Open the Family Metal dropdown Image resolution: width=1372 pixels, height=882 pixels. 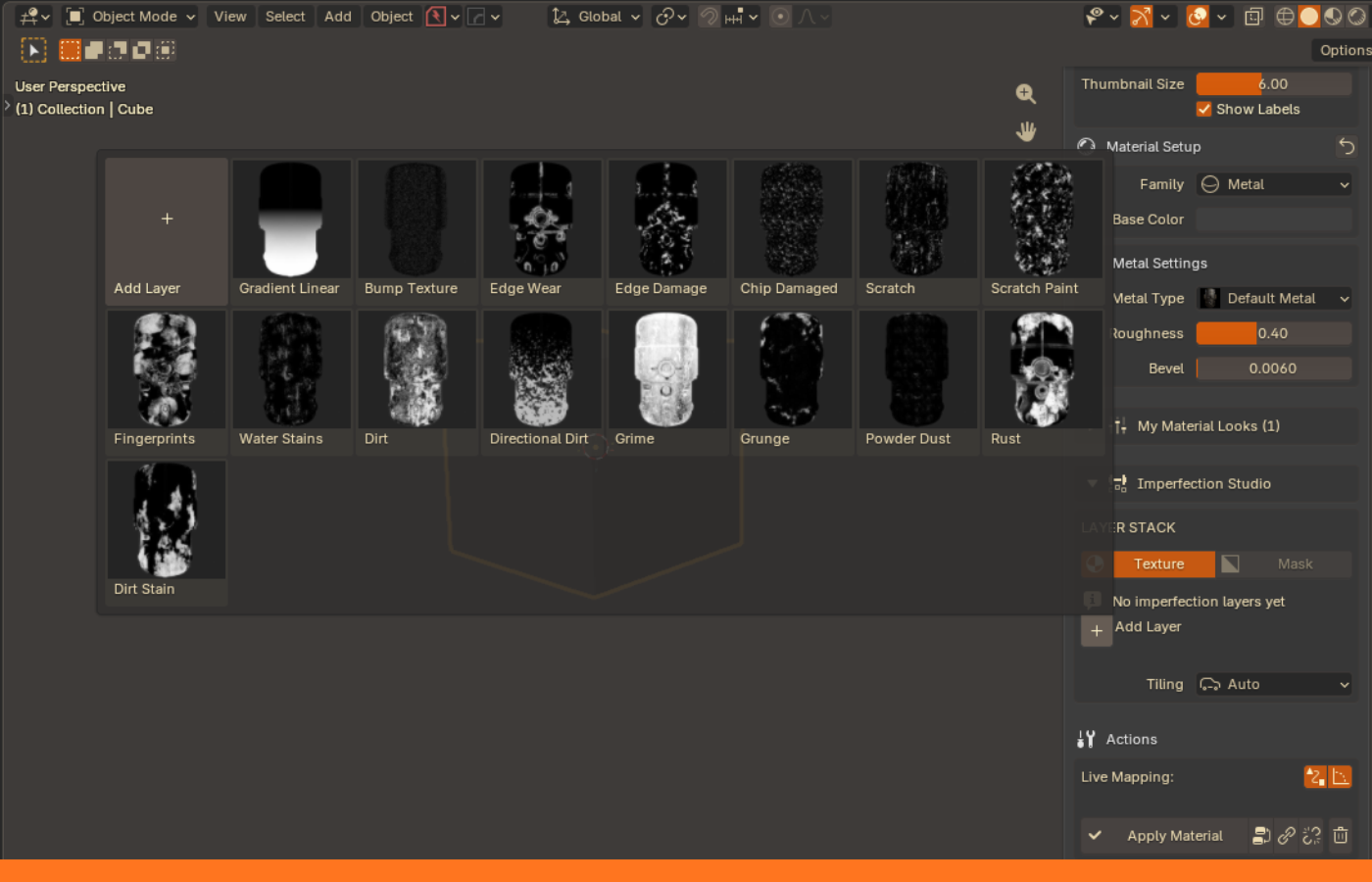click(1274, 184)
